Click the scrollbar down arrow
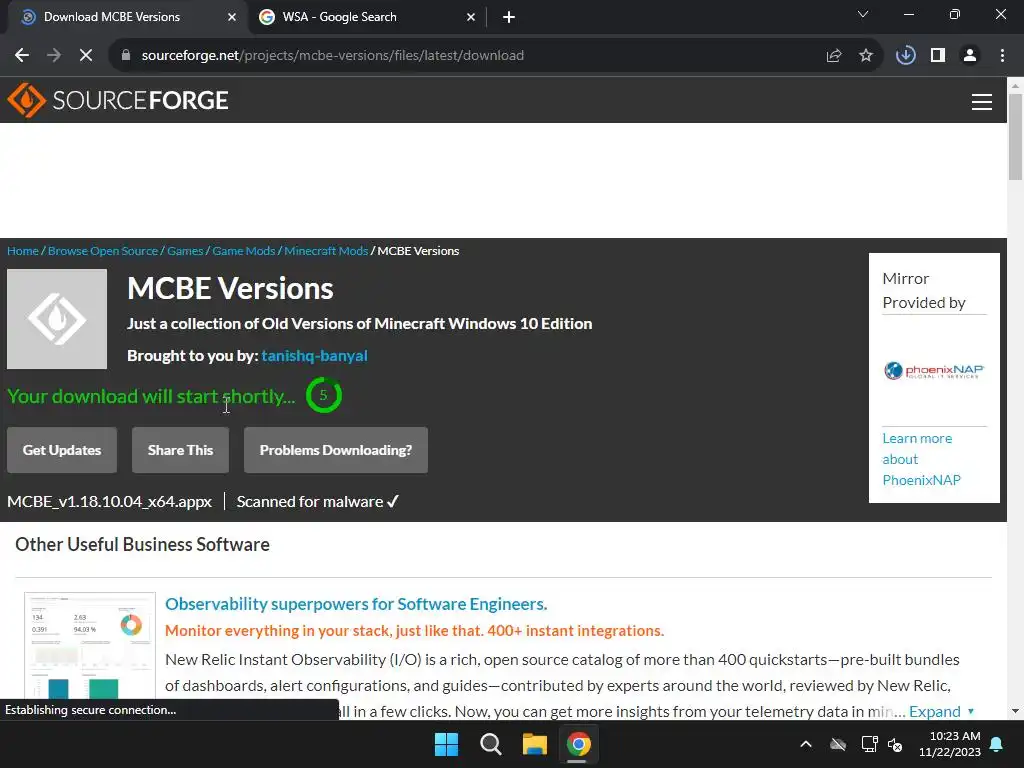 [1015, 711]
